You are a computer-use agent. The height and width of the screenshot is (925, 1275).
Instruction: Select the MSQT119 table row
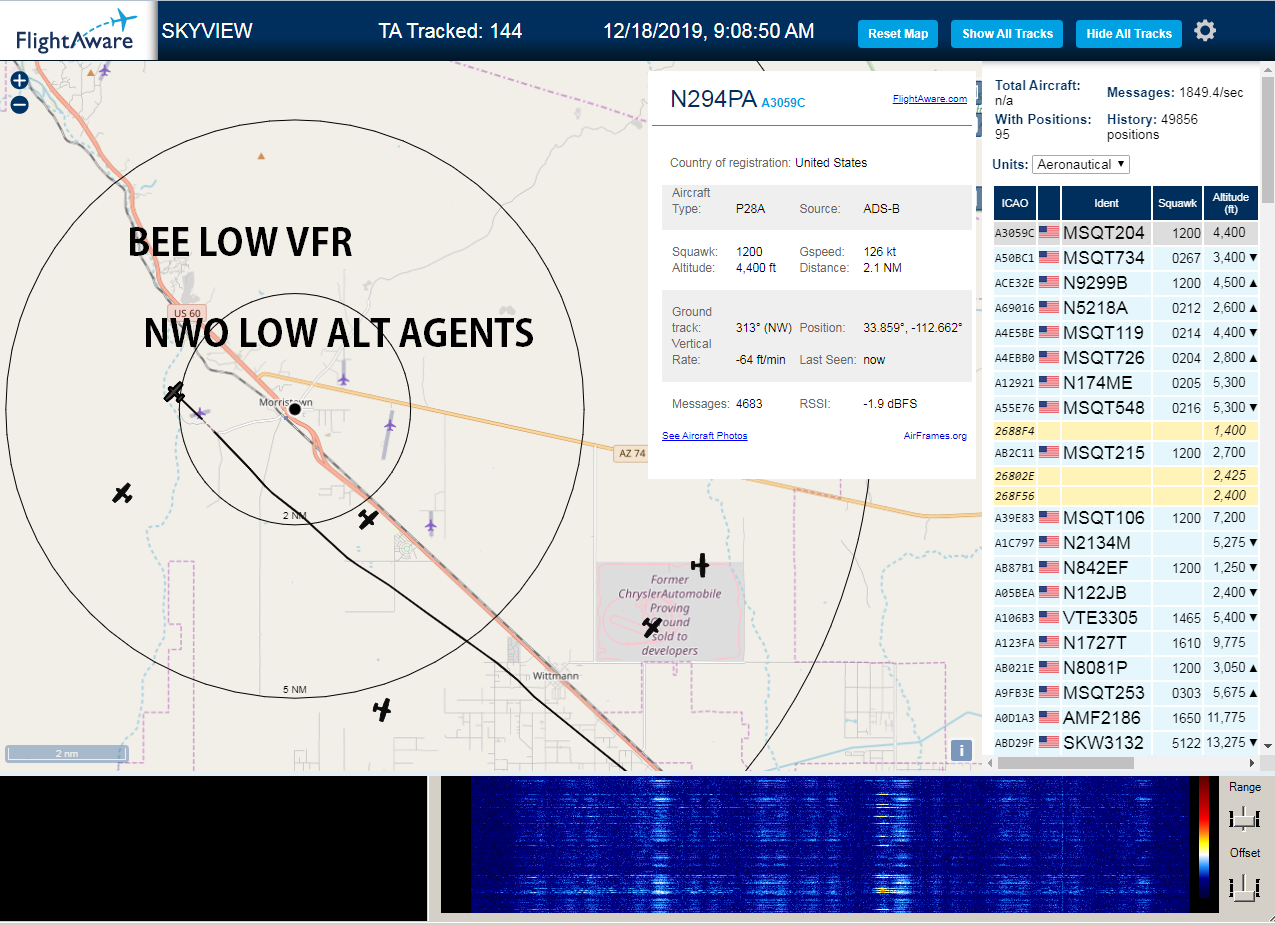pyautogui.click(x=1126, y=333)
